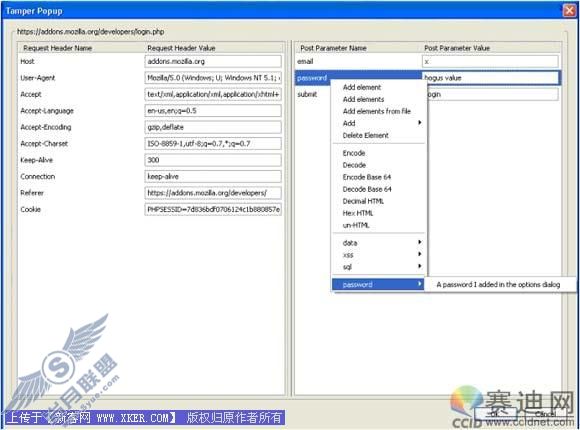The image size is (580, 430).
Task: Select the Cookie header name
Action: click(30, 209)
